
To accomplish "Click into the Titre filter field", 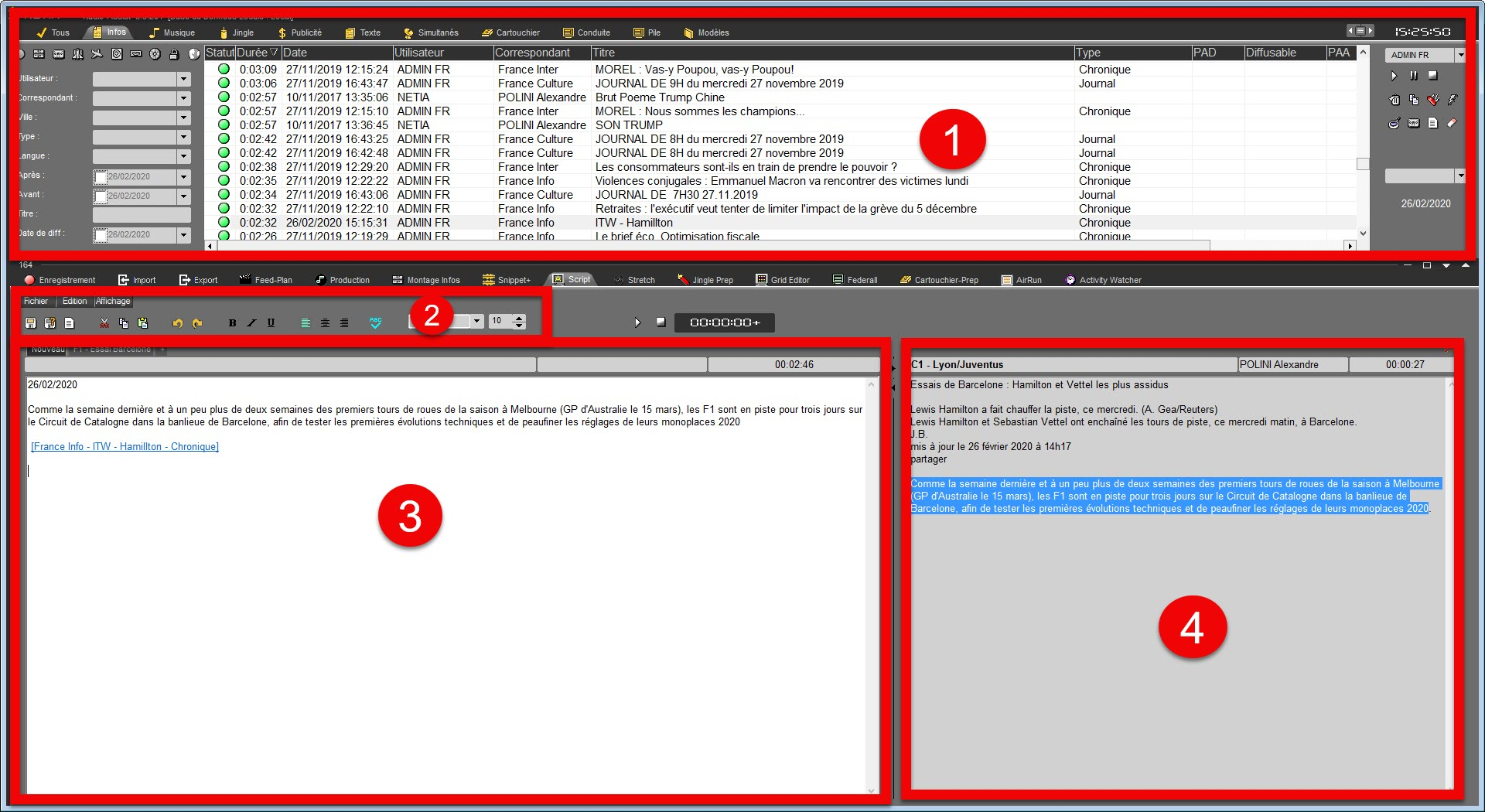I will coord(142,215).
